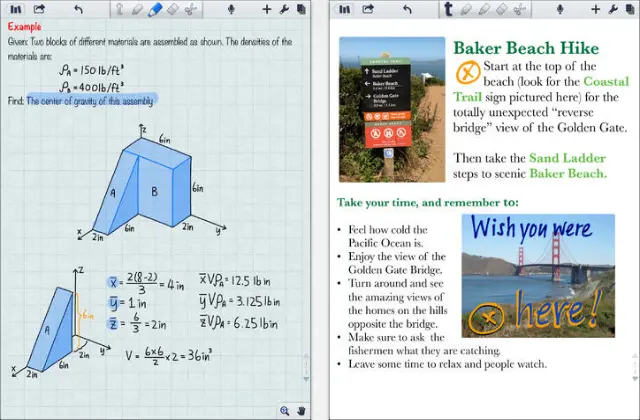Undo the last action in the math note
This screenshot has height=420, width=640.
point(79,9)
